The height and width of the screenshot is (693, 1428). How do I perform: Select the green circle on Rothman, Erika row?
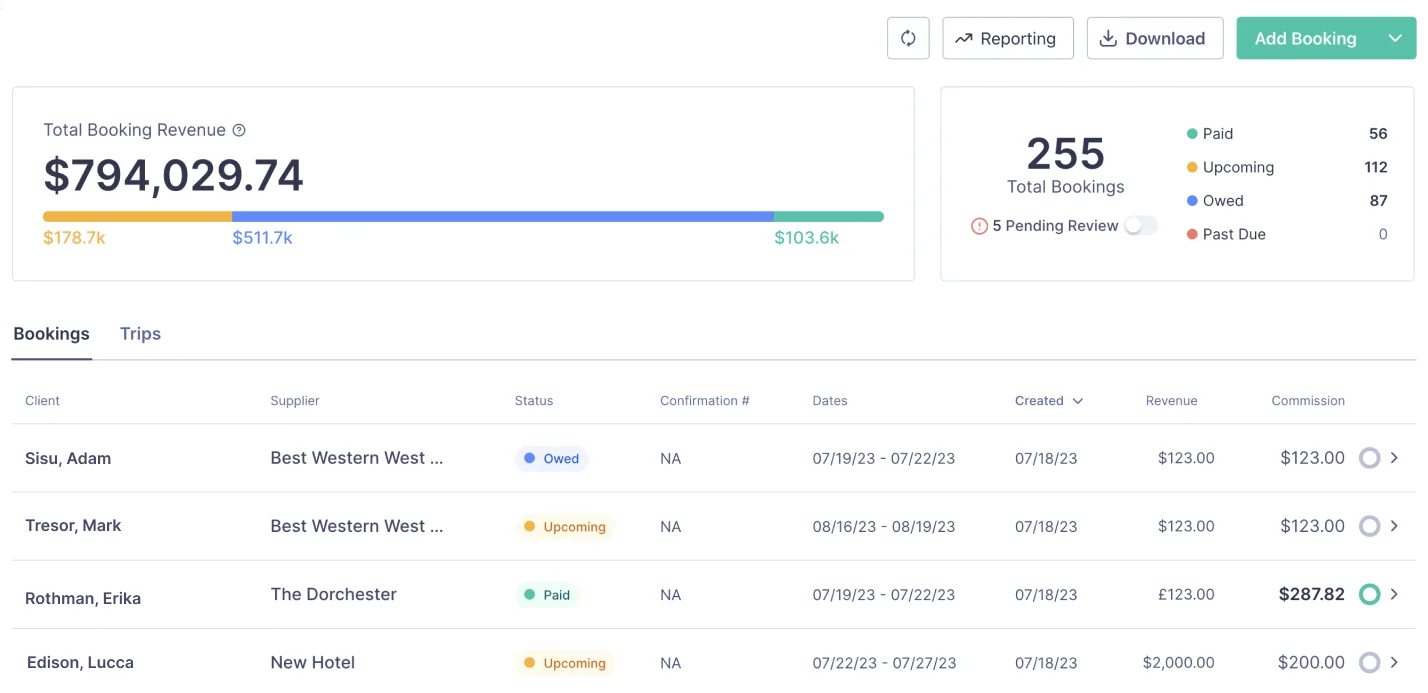coord(1369,594)
